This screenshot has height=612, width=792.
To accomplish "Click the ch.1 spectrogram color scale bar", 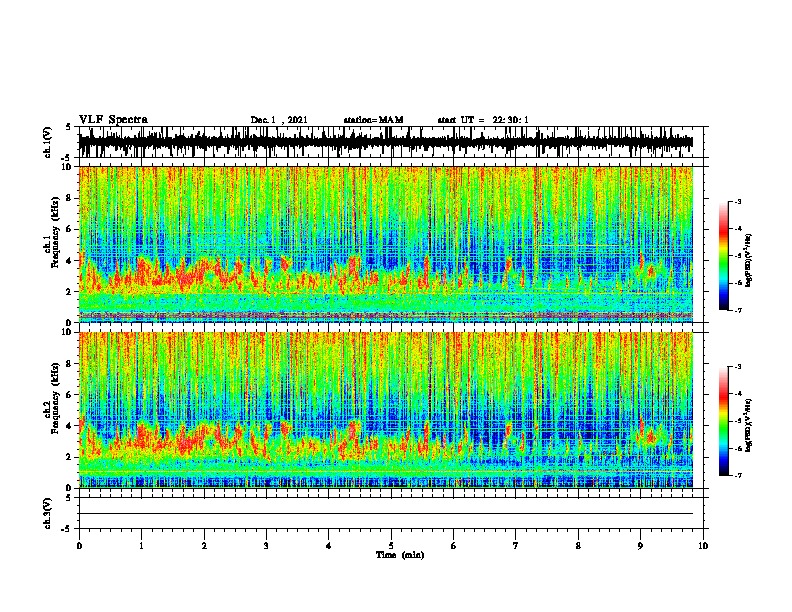I will tap(724, 256).
